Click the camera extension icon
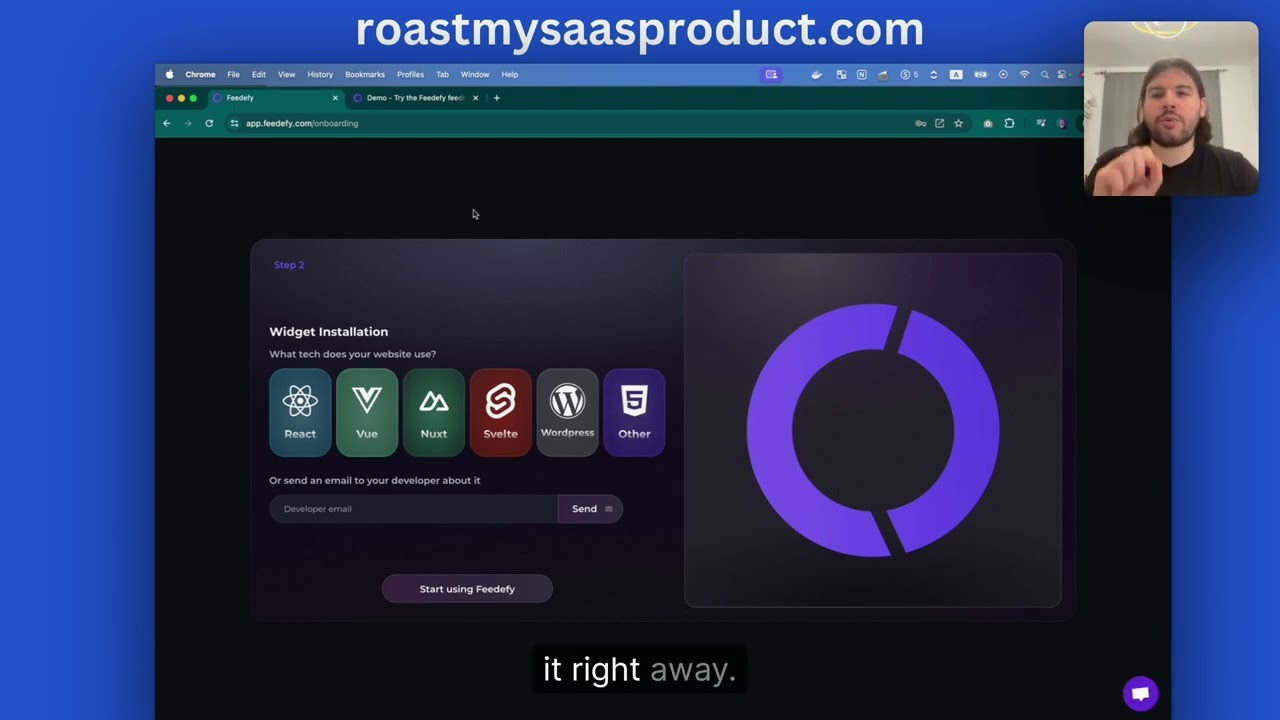The image size is (1280, 720). (988, 123)
